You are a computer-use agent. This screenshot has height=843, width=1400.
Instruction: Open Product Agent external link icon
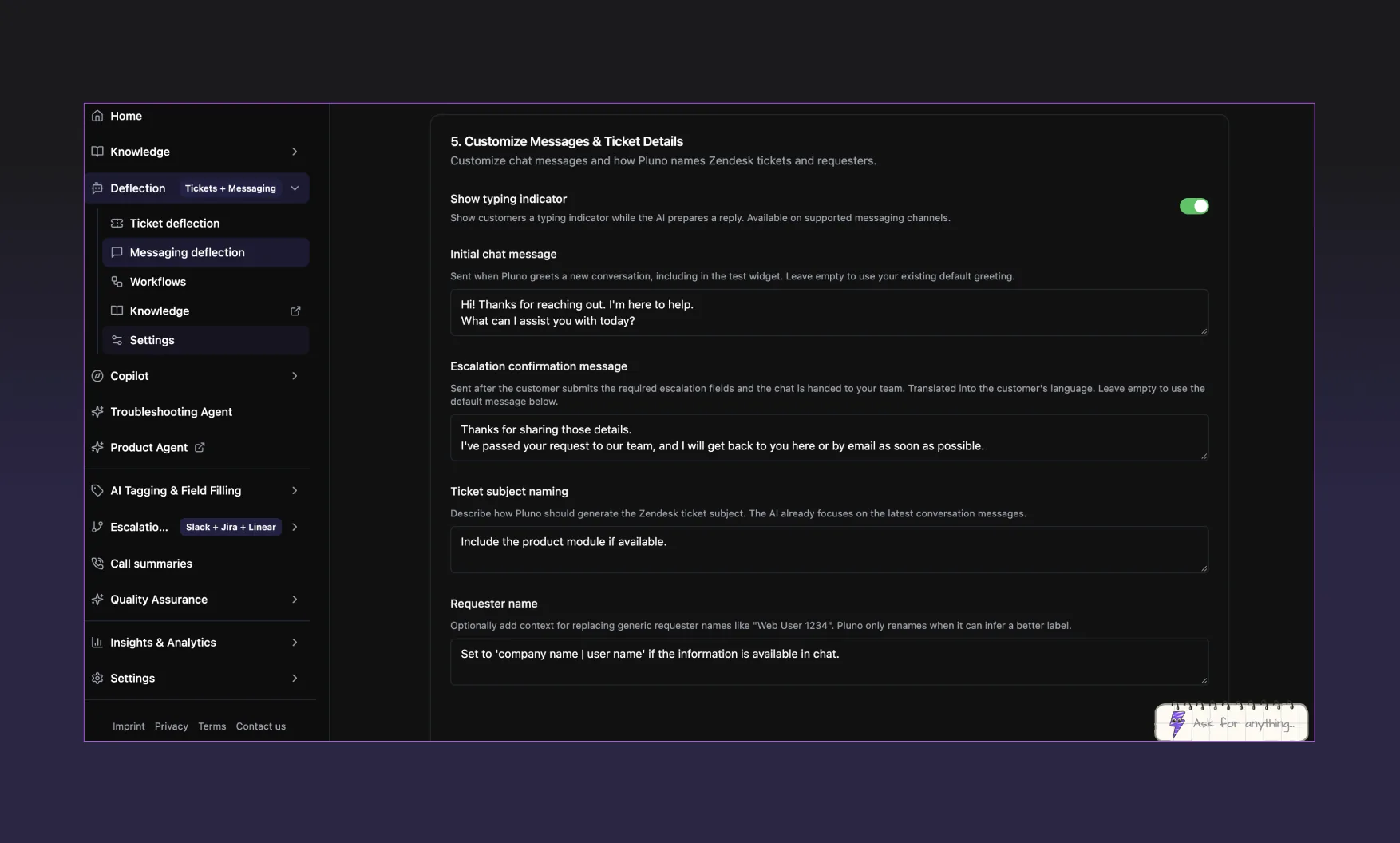200,448
